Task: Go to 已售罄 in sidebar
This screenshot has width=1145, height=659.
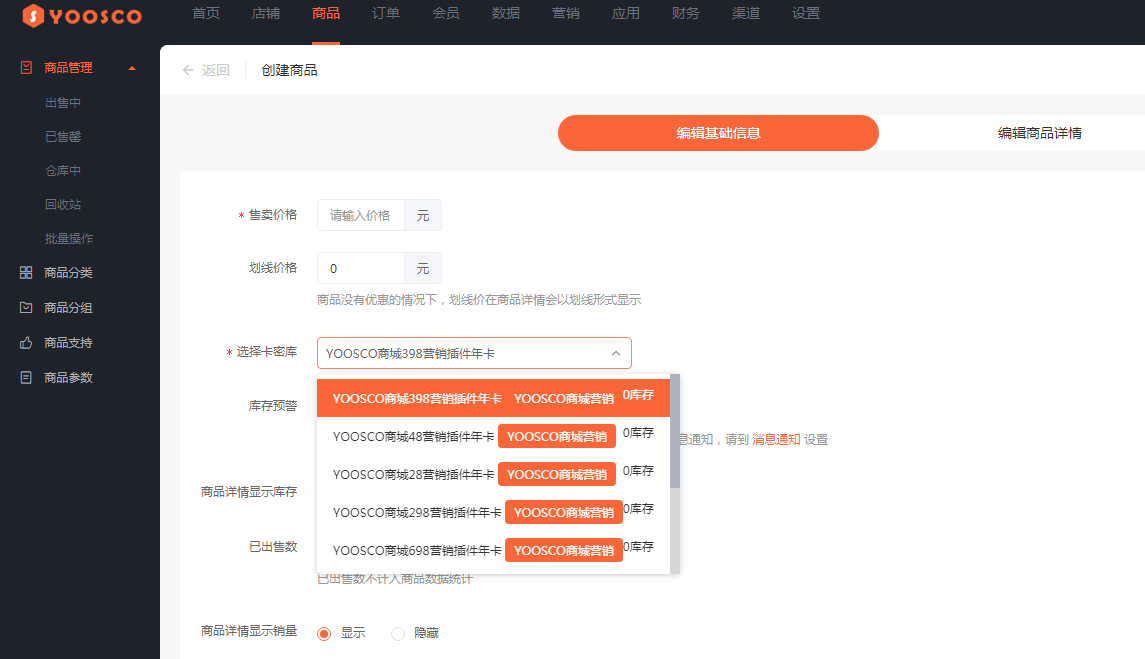Action: [x=63, y=137]
